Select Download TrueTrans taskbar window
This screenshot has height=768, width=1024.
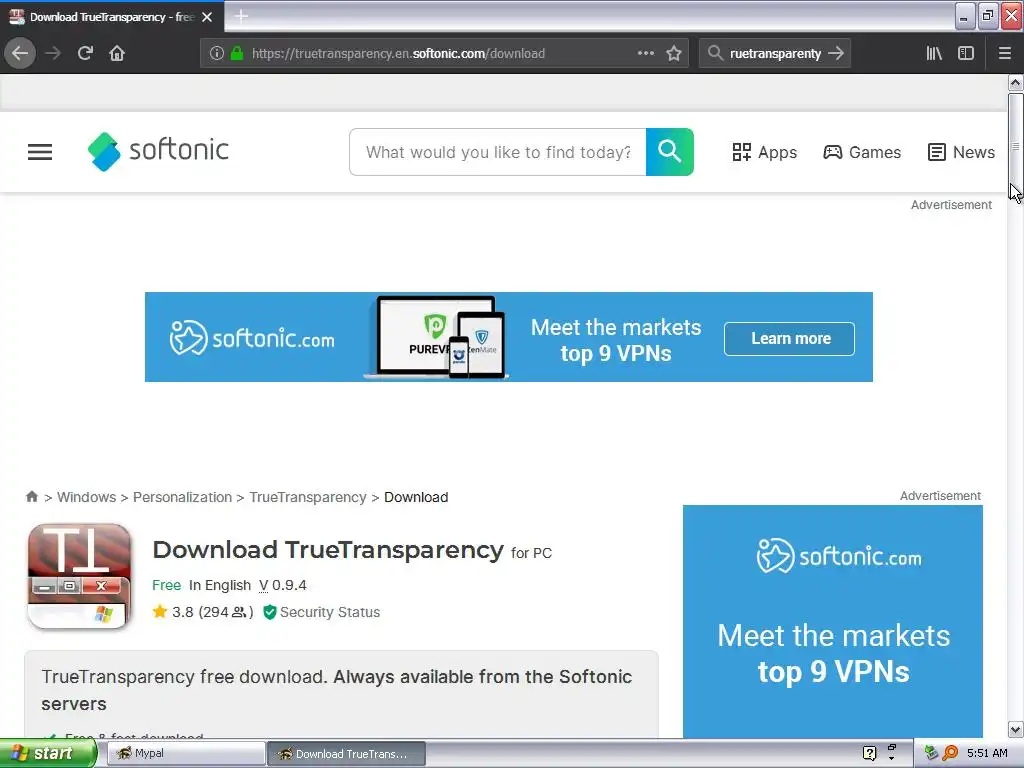(346, 754)
